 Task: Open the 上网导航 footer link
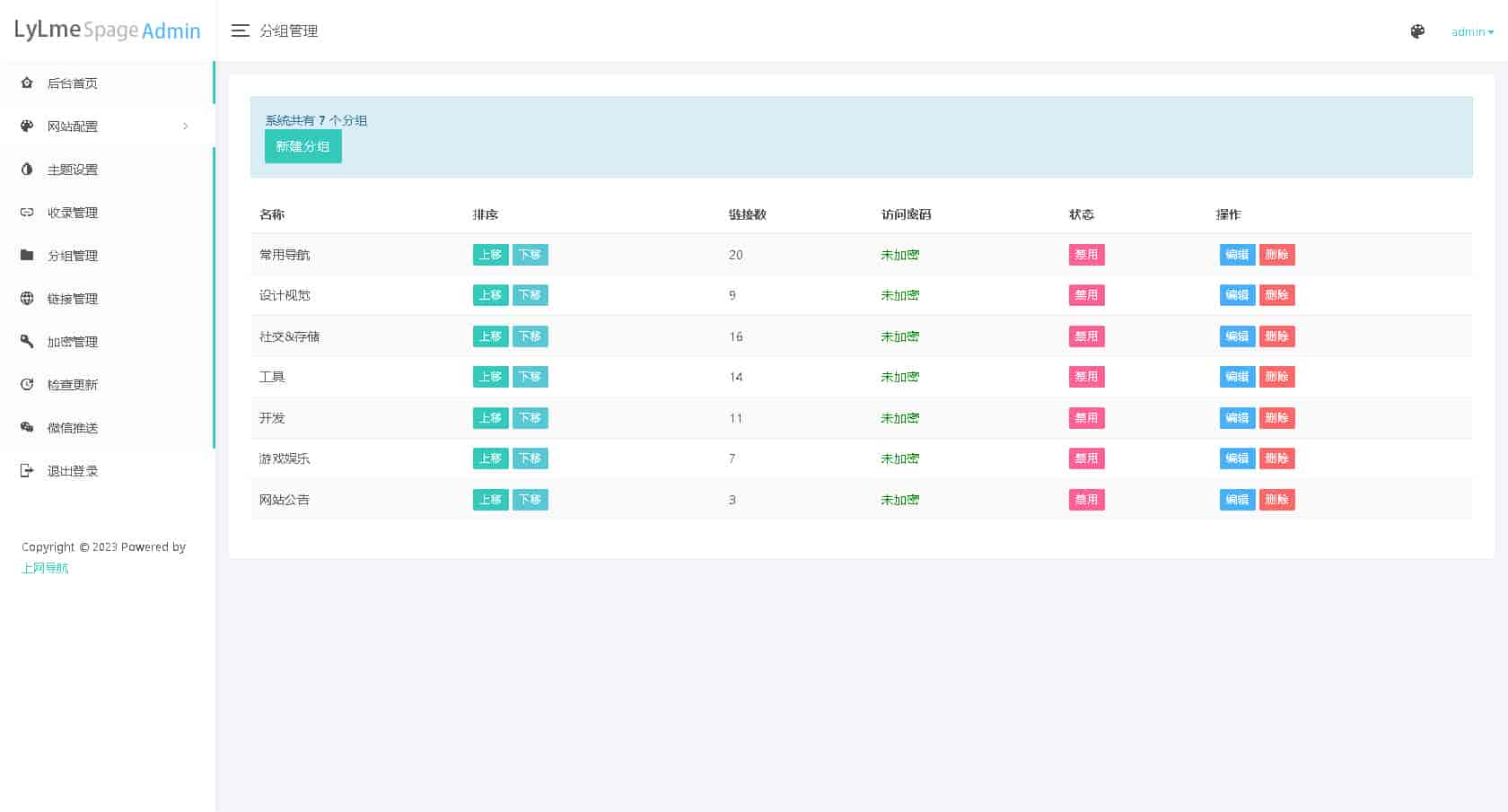coord(45,568)
